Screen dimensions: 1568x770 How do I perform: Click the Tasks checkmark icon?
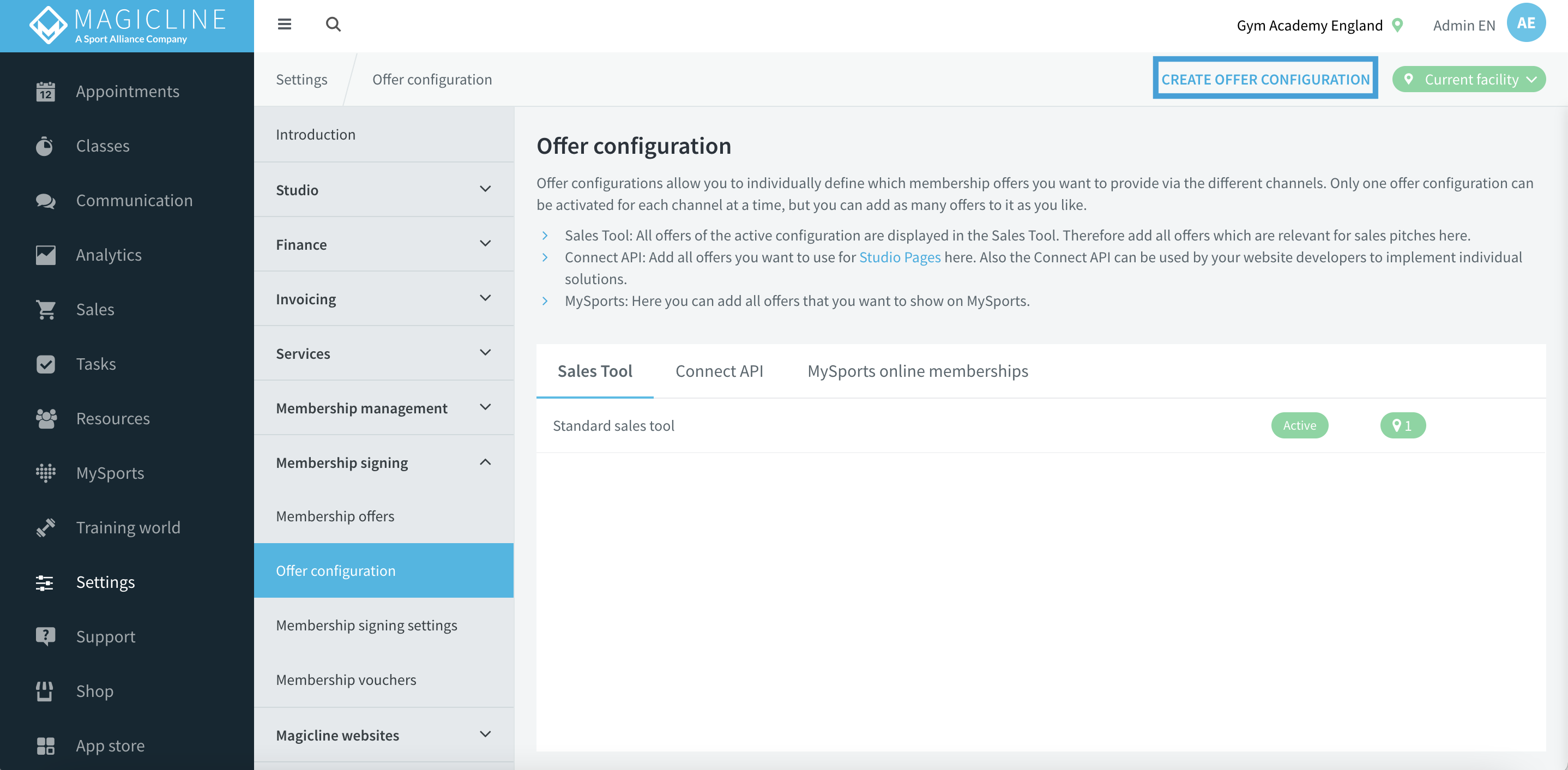coord(46,364)
